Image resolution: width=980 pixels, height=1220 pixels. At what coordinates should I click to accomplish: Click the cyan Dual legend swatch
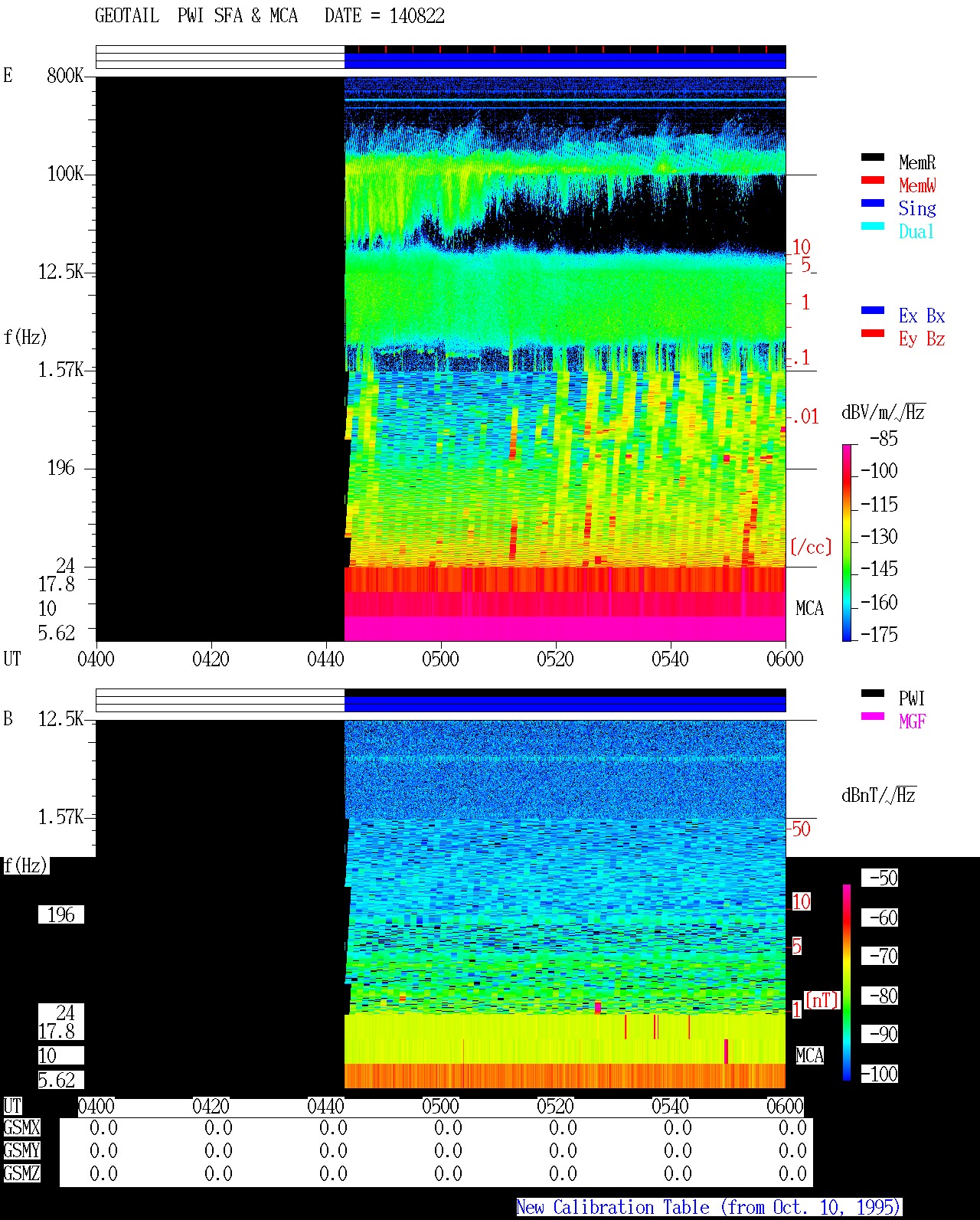point(872,227)
